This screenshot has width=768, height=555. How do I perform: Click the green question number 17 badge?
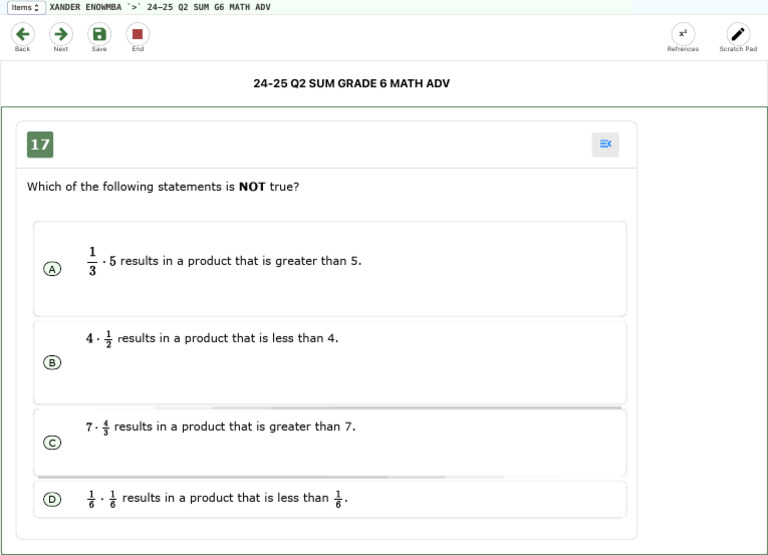click(x=40, y=145)
